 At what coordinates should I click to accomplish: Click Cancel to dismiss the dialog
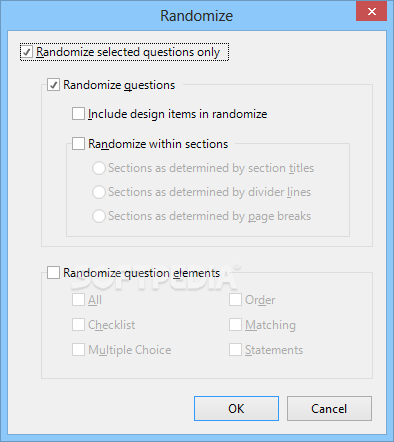click(x=329, y=408)
